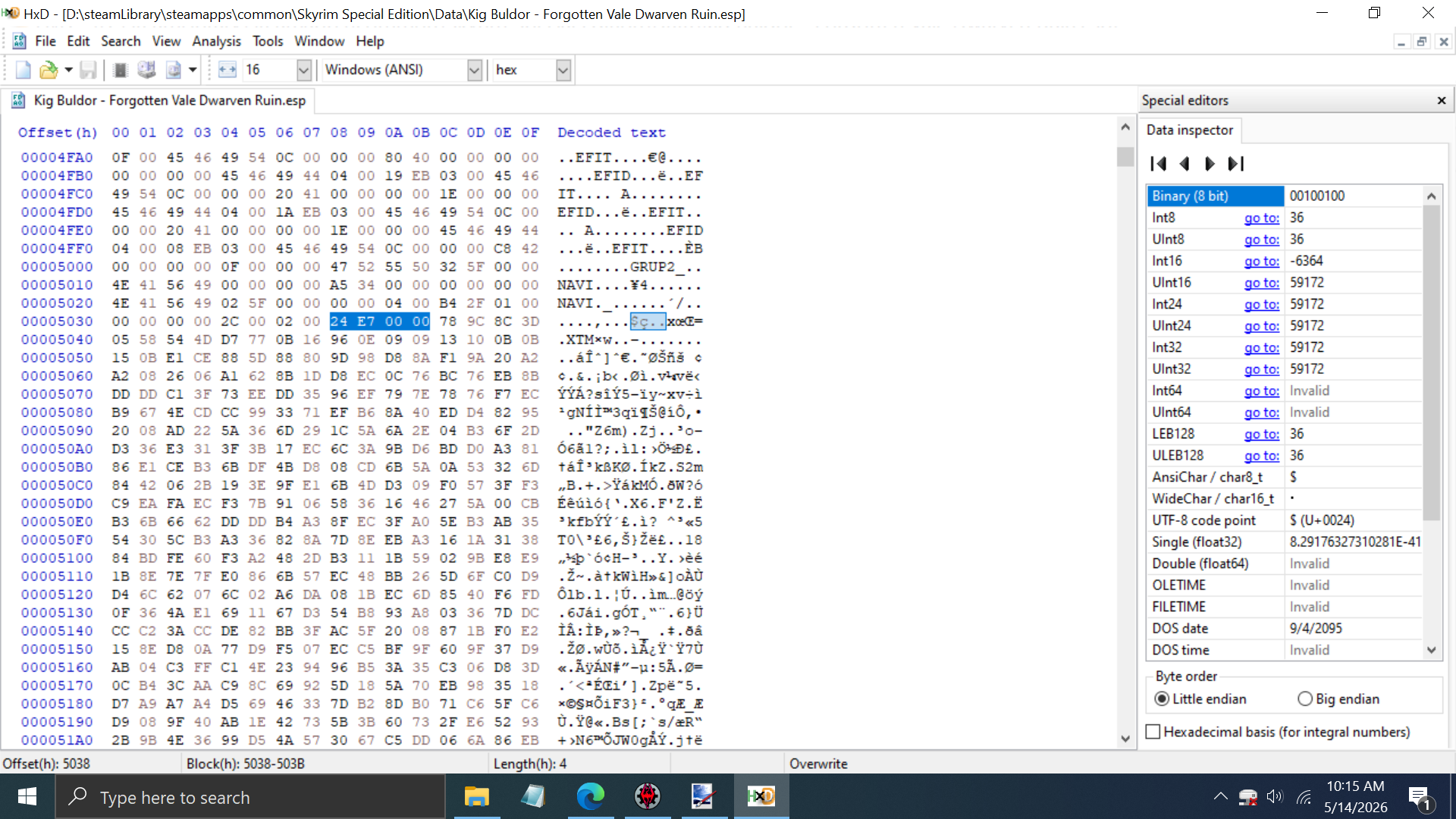Click the go to link for Int16

(1261, 261)
